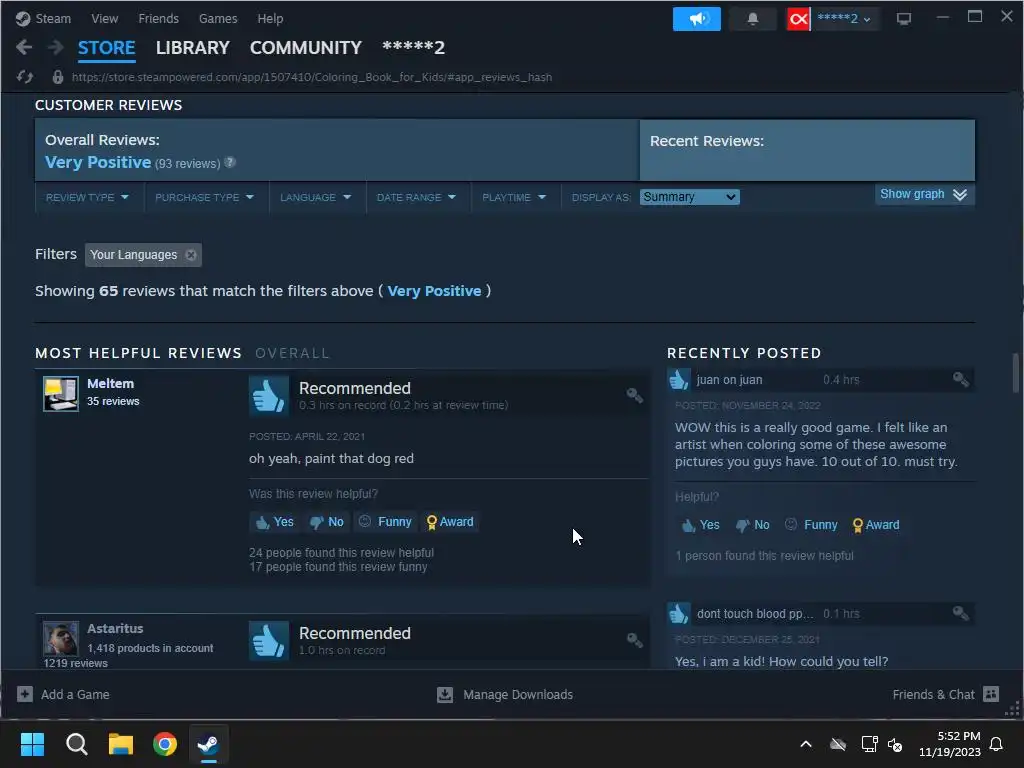Open the View menu
Screen dimensions: 1024x768
tap(104, 18)
